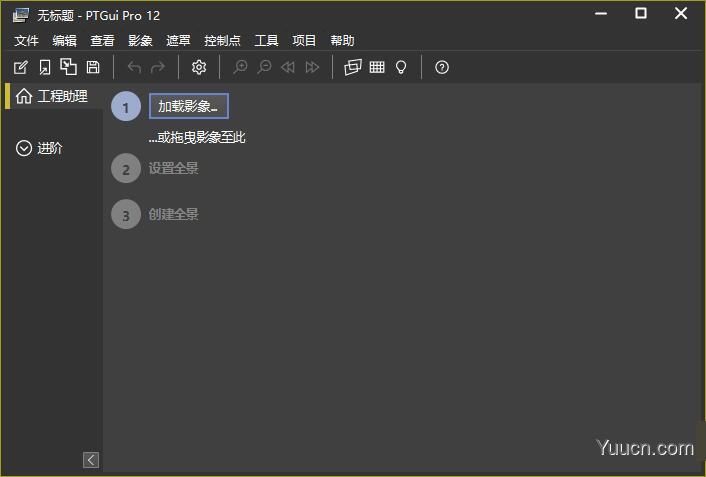Click the 加载影象 button
The width and height of the screenshot is (706, 477).
click(189, 106)
